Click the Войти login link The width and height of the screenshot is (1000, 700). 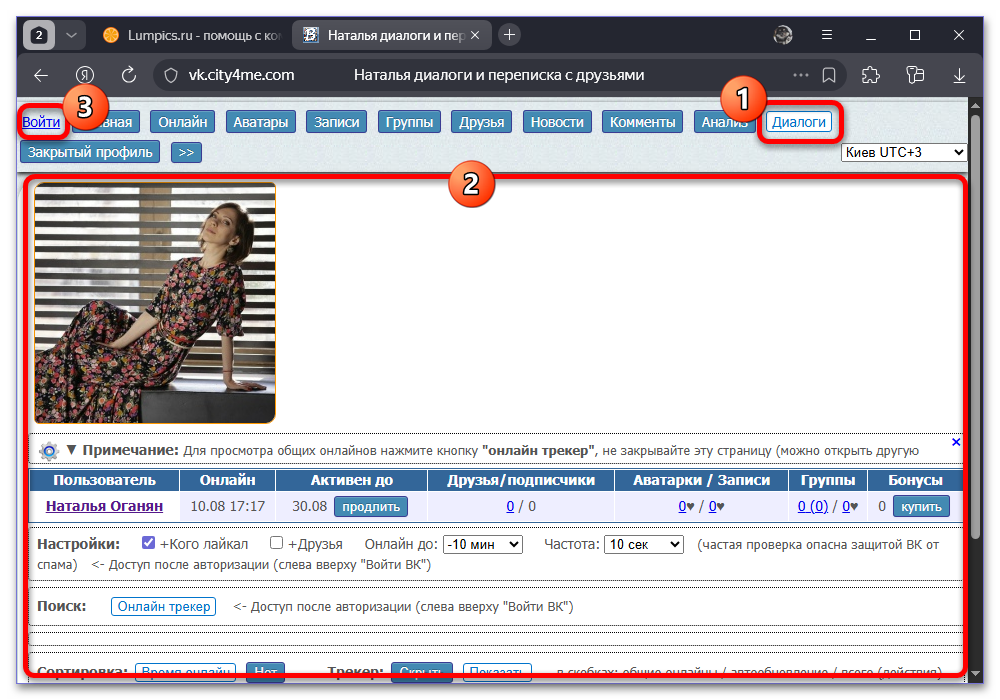[x=41, y=122]
